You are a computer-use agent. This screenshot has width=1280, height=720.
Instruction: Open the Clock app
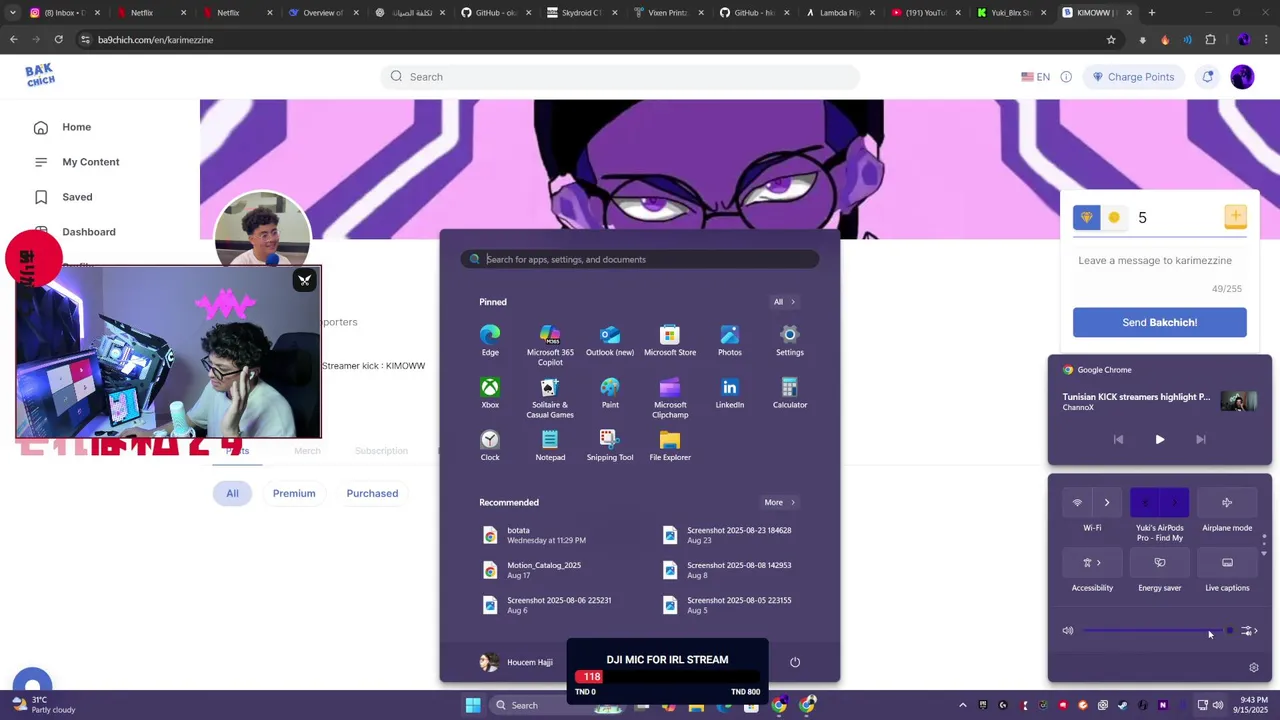coord(490,446)
